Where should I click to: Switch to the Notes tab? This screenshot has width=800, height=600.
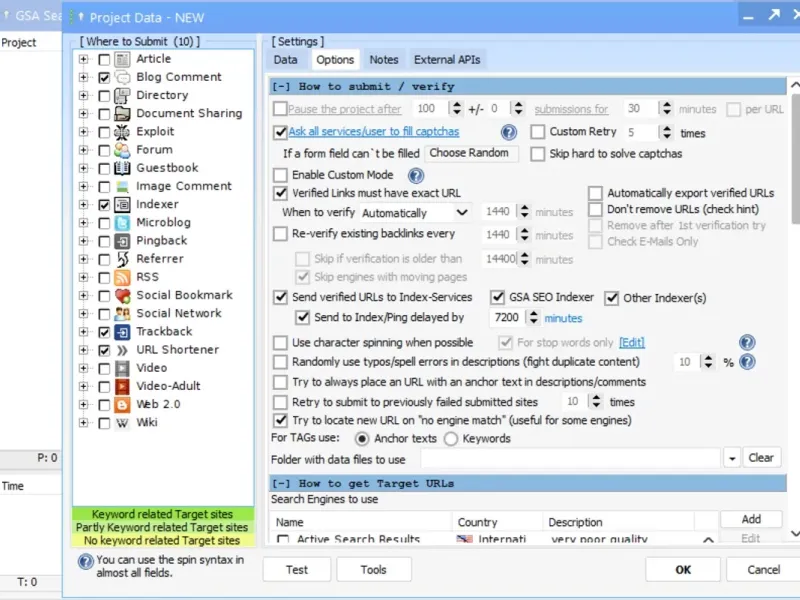pos(384,60)
